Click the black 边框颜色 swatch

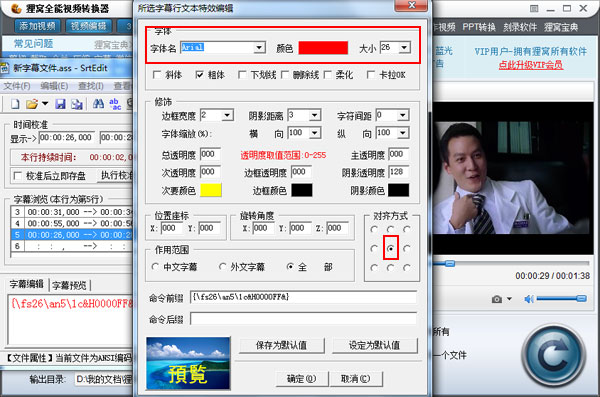point(302,190)
